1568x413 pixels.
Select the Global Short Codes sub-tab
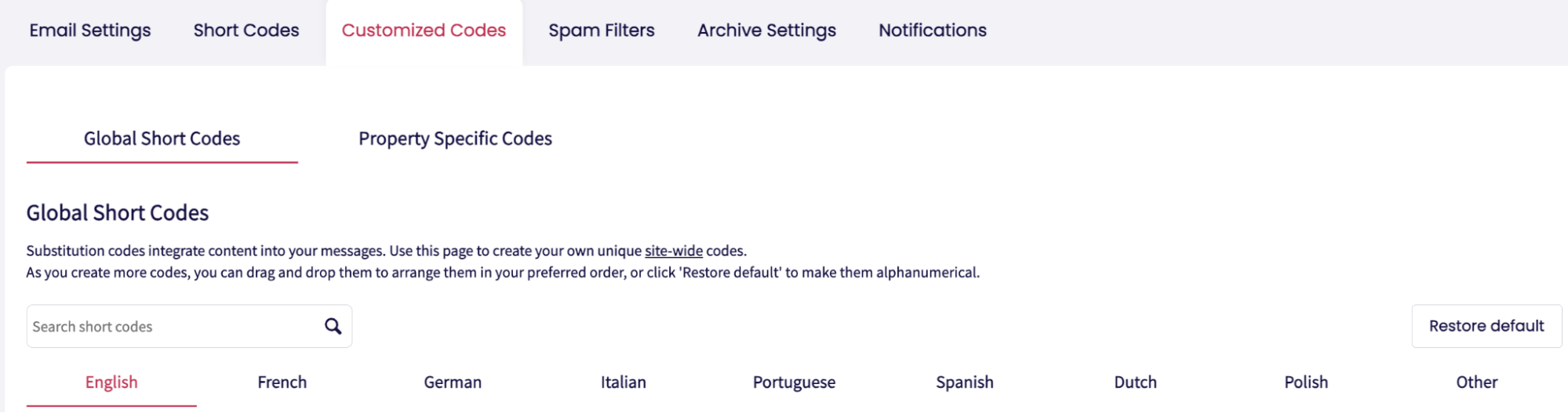click(x=162, y=139)
